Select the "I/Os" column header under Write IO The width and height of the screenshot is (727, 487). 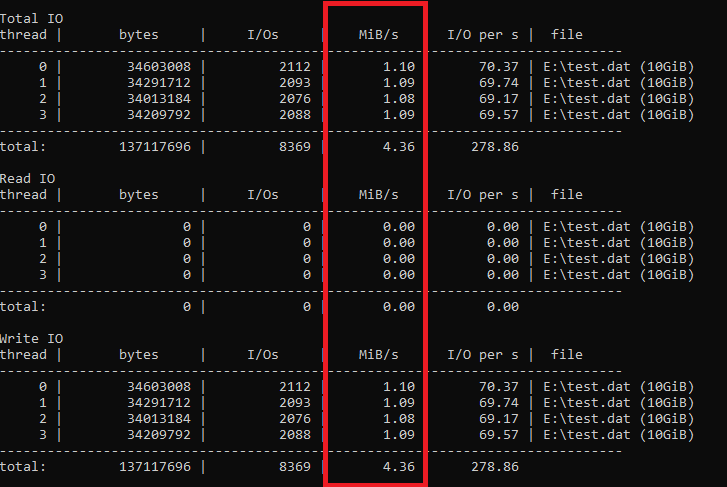[263, 355]
